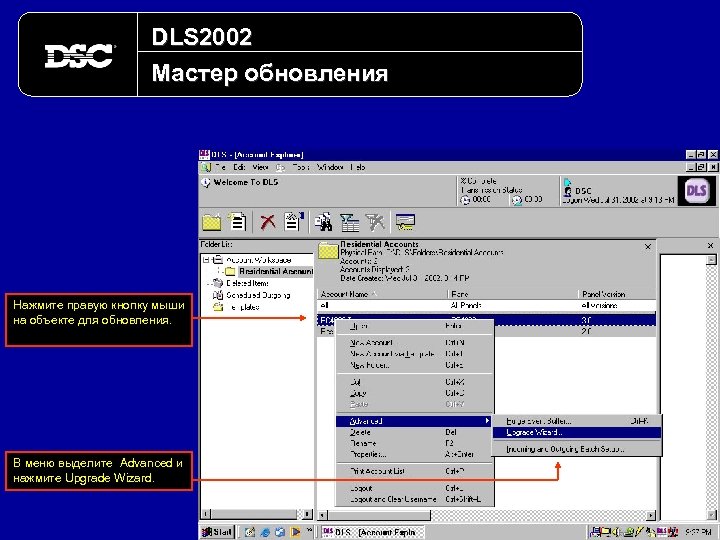Click the DLS app icon in title bar
Screen dimensions: 720x540
click(204, 154)
